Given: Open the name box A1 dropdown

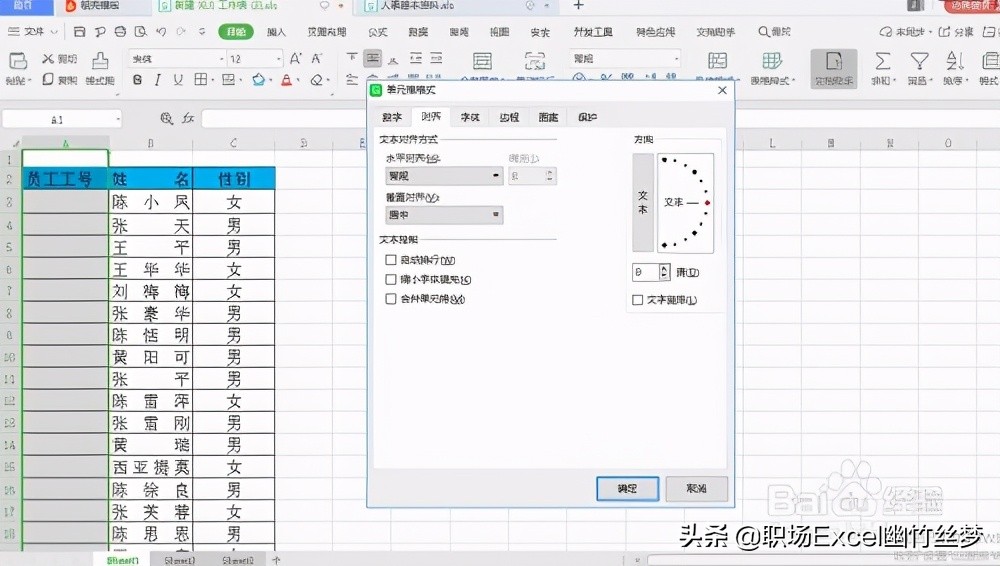Looking at the screenshot, I should click(118, 119).
